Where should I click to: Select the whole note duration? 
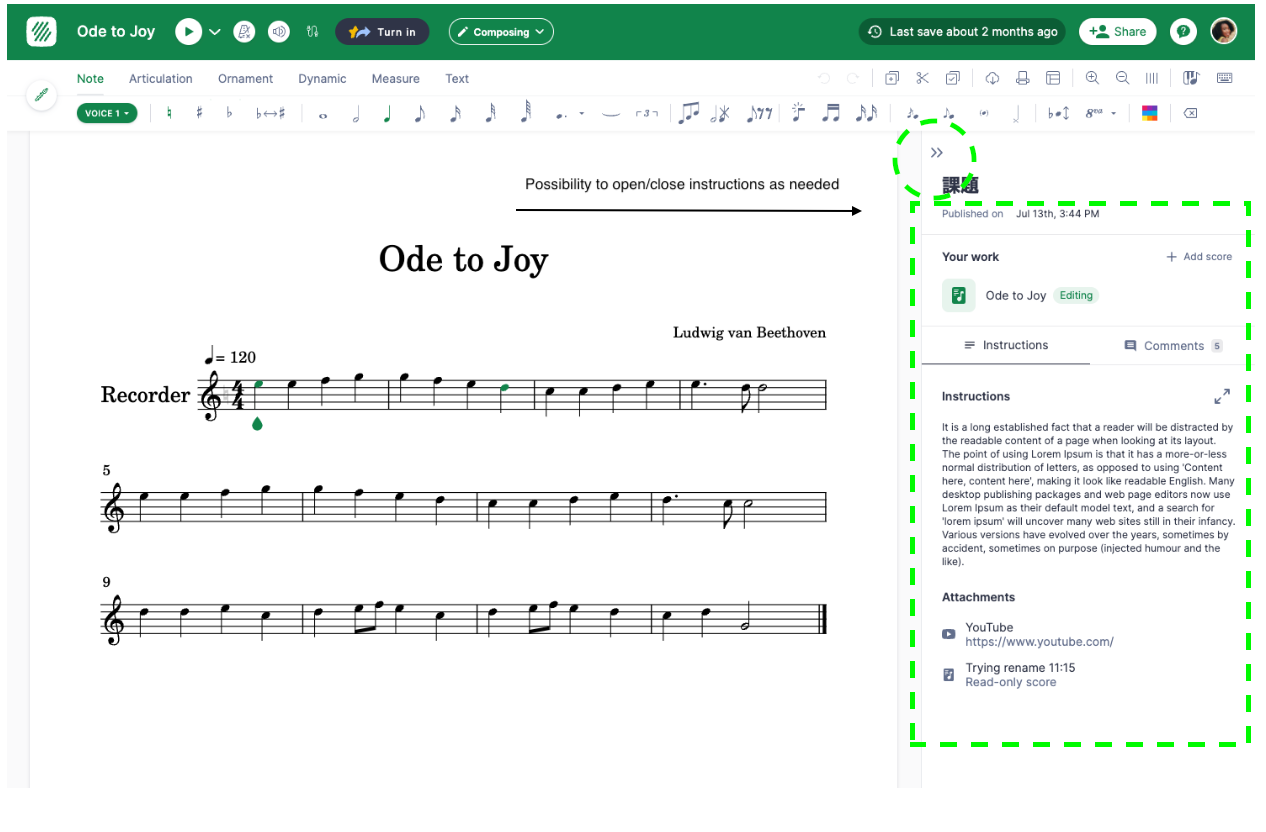click(322, 114)
